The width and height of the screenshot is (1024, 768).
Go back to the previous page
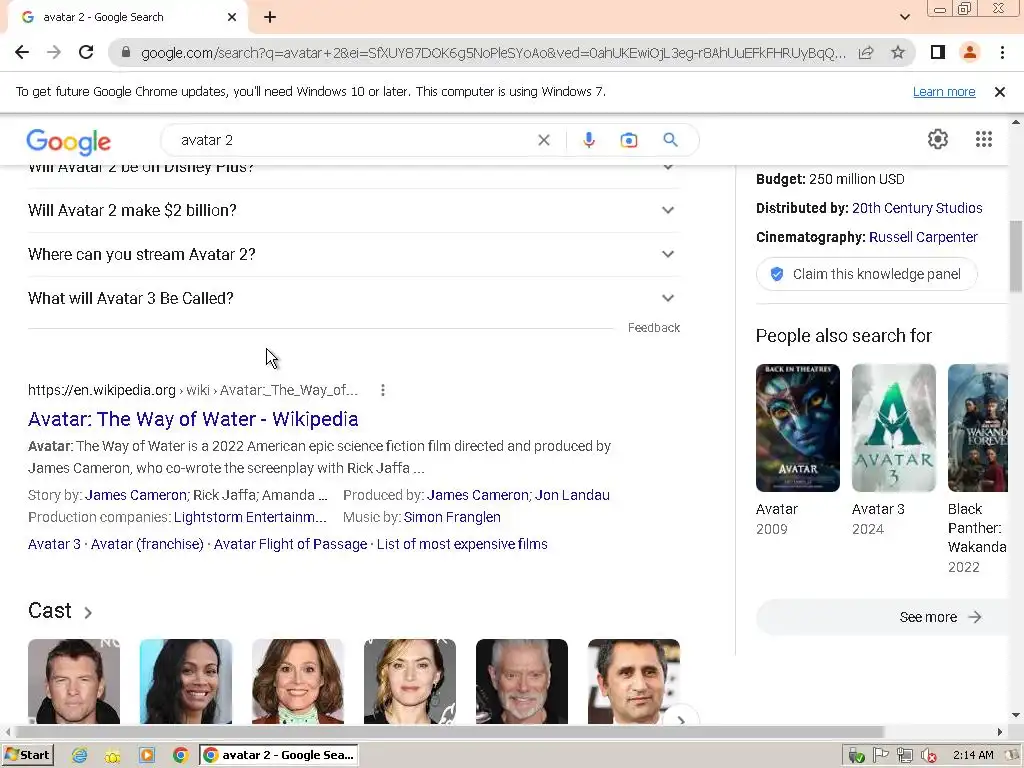[x=22, y=52]
